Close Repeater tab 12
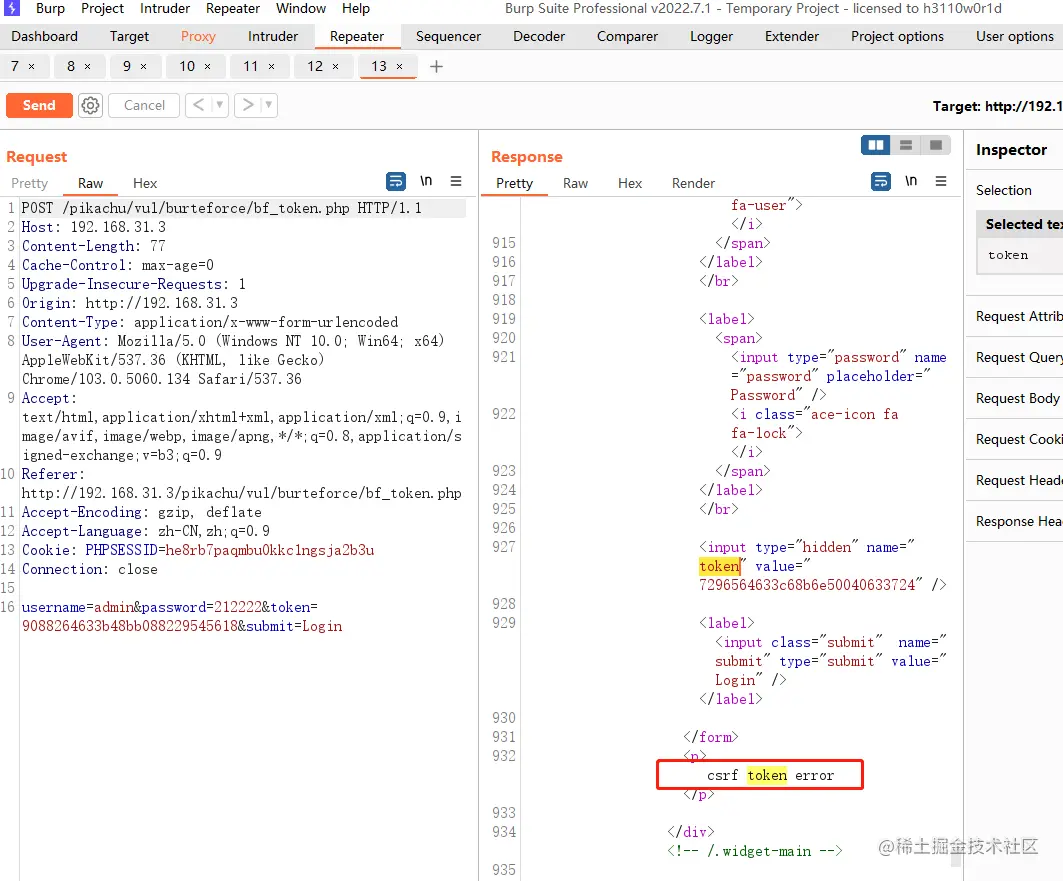 pos(336,66)
